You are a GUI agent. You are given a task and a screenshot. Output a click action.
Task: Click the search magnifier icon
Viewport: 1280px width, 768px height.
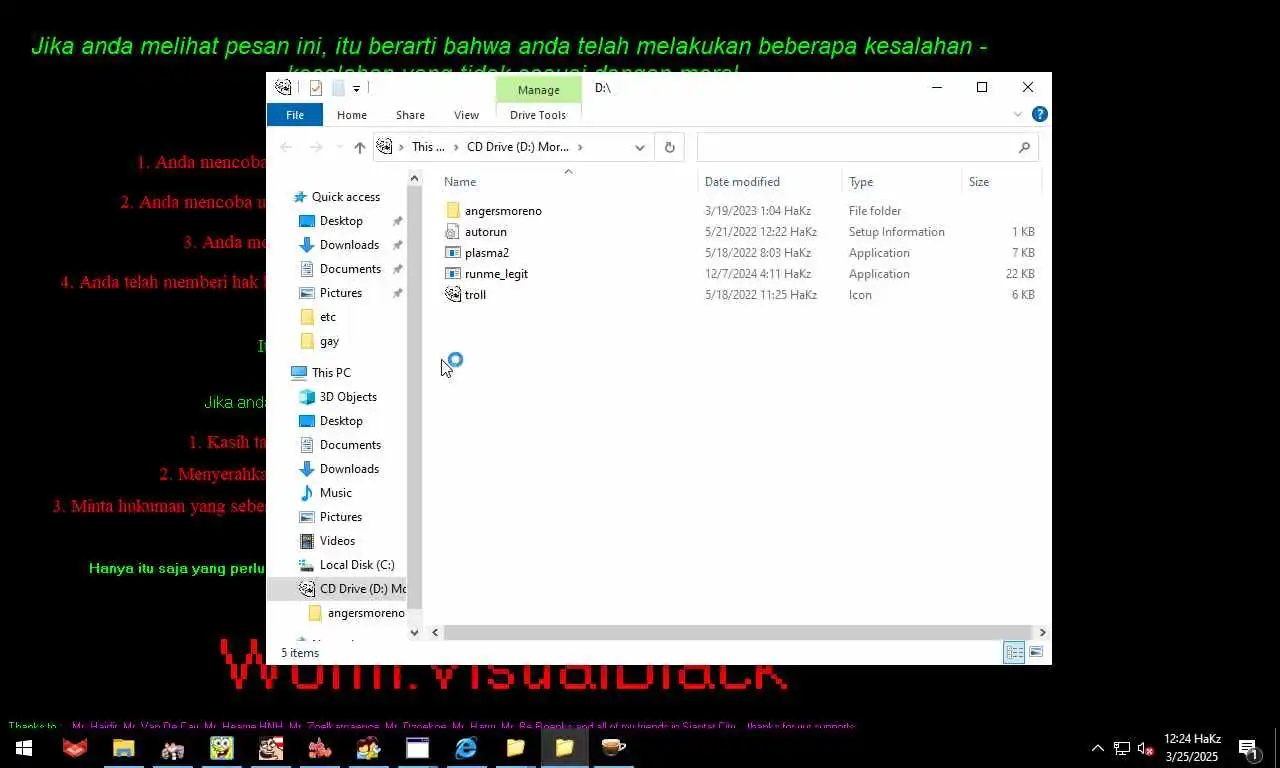1024,147
